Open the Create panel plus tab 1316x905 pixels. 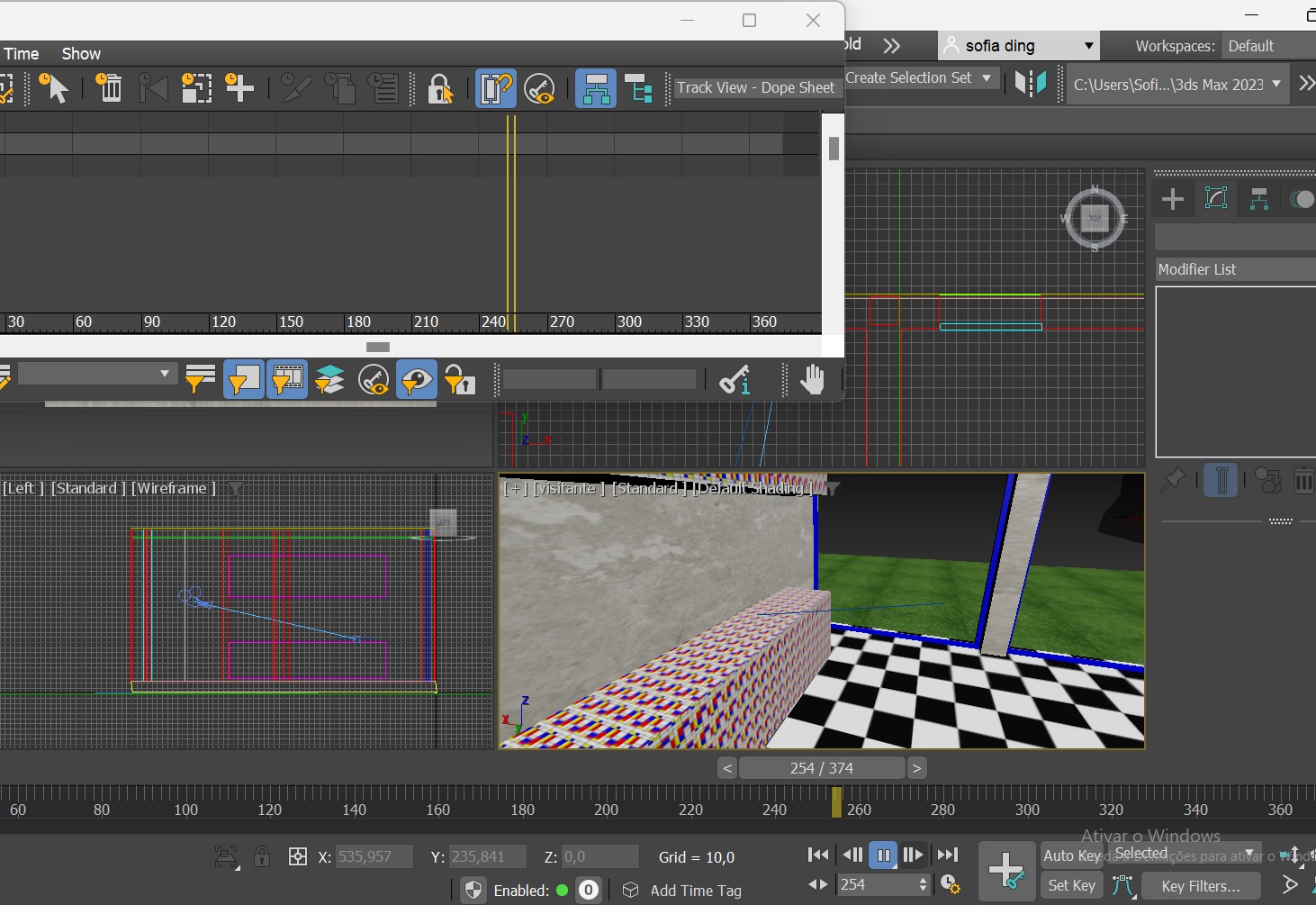(1172, 199)
